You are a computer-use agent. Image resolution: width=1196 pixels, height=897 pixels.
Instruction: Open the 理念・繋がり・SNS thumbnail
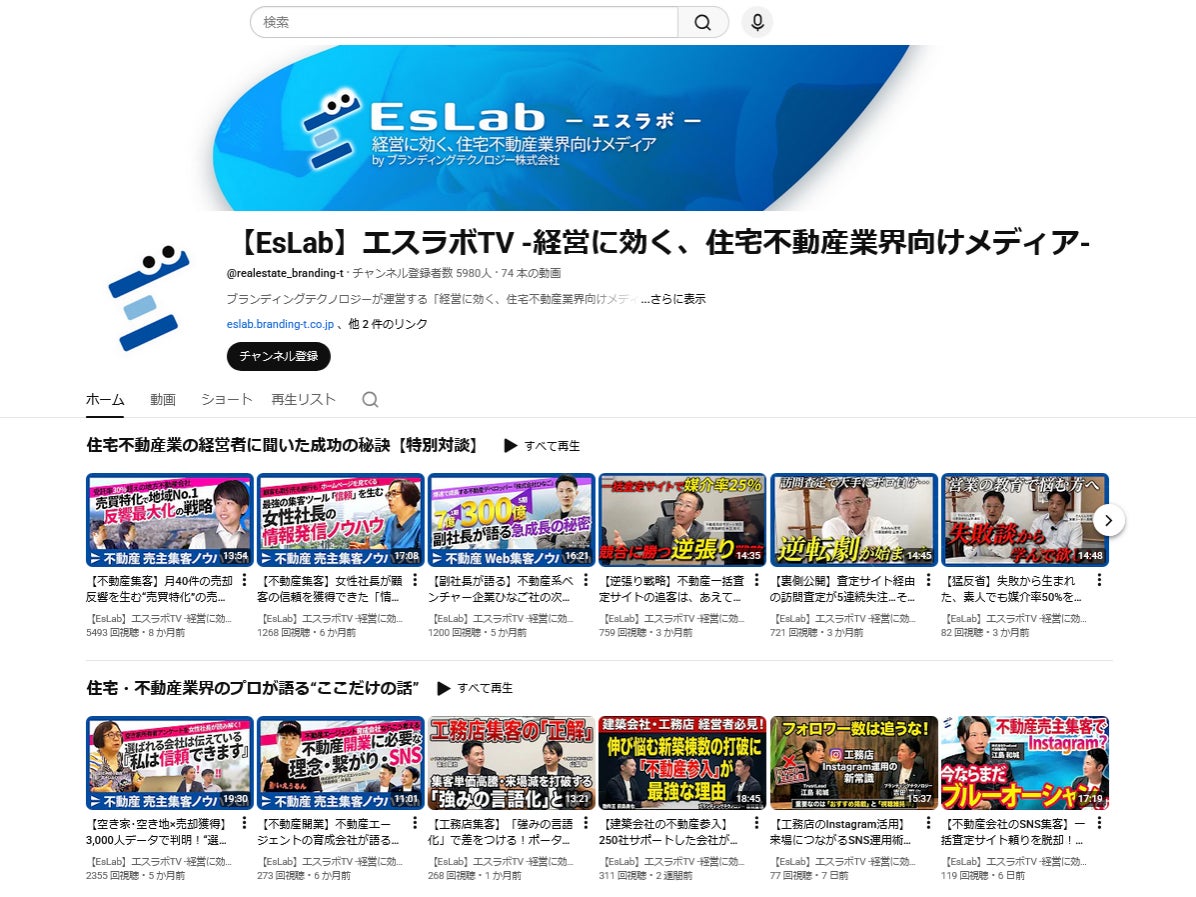pyautogui.click(x=340, y=763)
